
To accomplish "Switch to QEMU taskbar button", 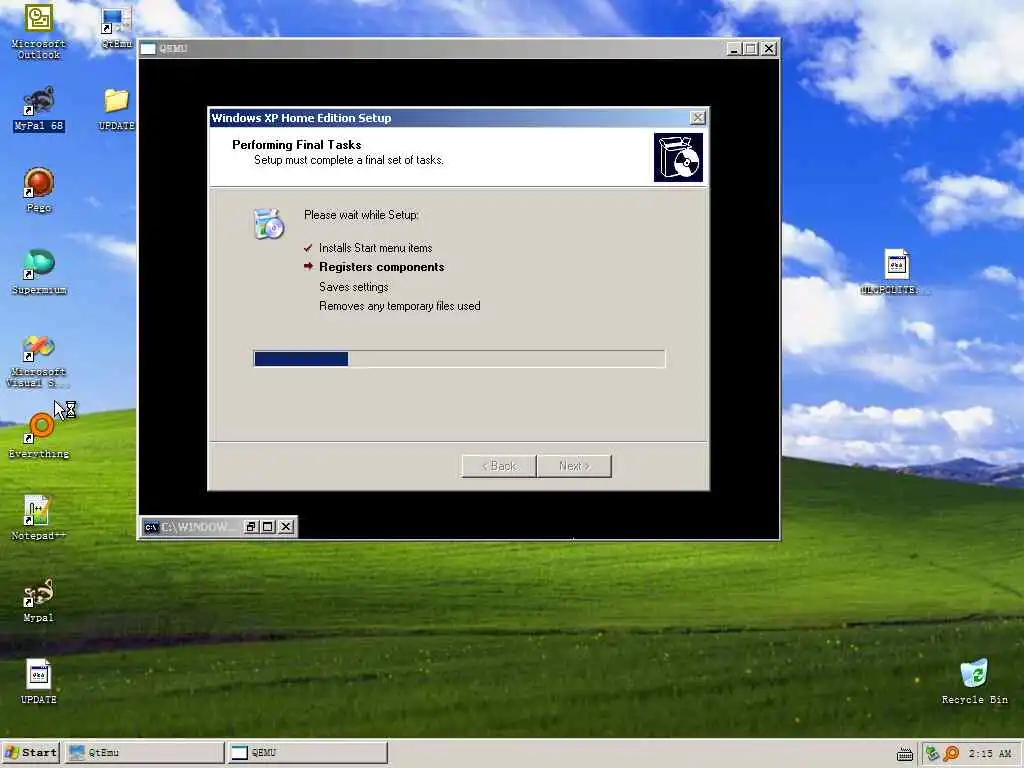I will 308,753.
